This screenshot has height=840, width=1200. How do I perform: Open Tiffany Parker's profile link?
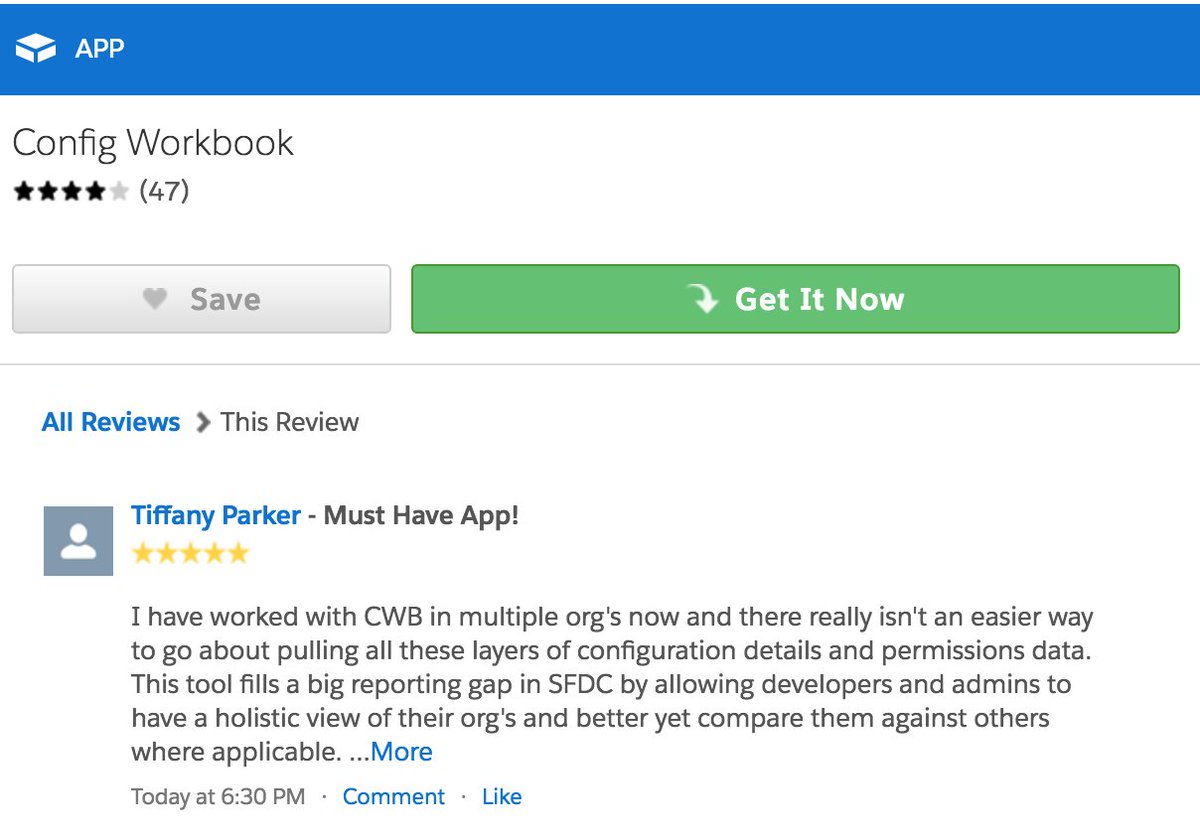pyautogui.click(x=216, y=516)
